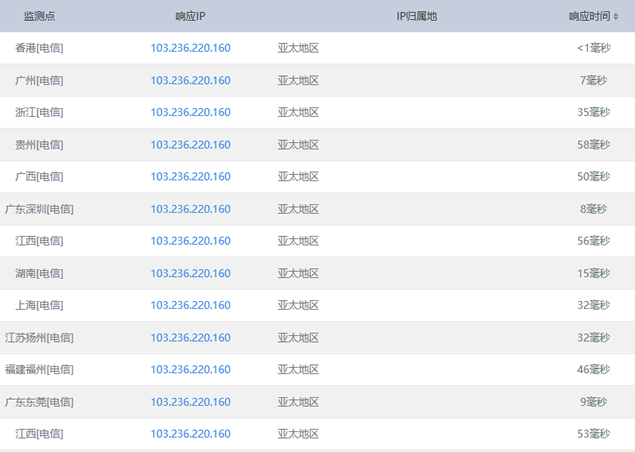635x452 pixels.
Task: Open the IP link in 香港[电信] row
Action: [190, 48]
